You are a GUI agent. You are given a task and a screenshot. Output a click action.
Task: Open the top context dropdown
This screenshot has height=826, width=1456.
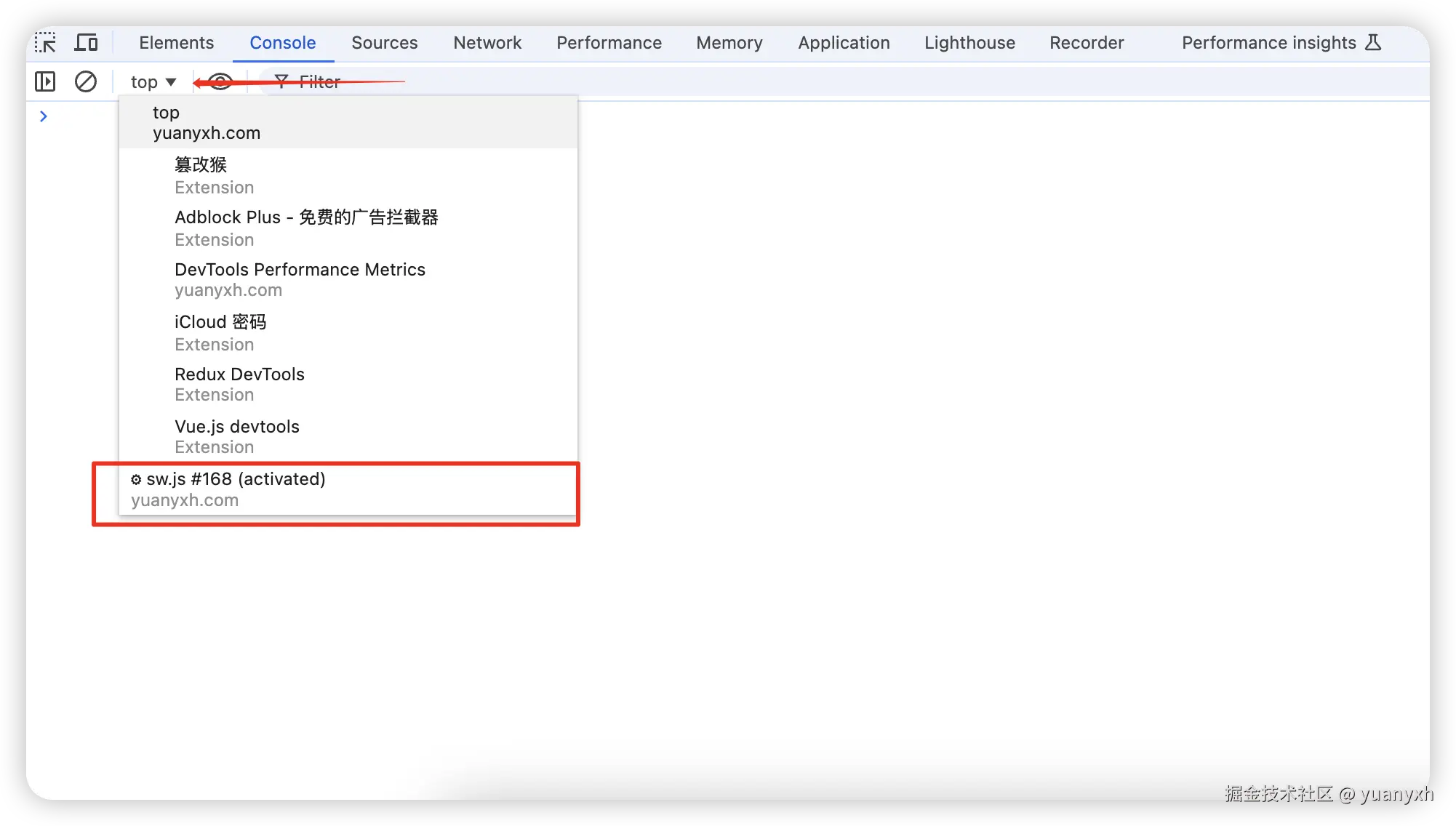tap(153, 82)
